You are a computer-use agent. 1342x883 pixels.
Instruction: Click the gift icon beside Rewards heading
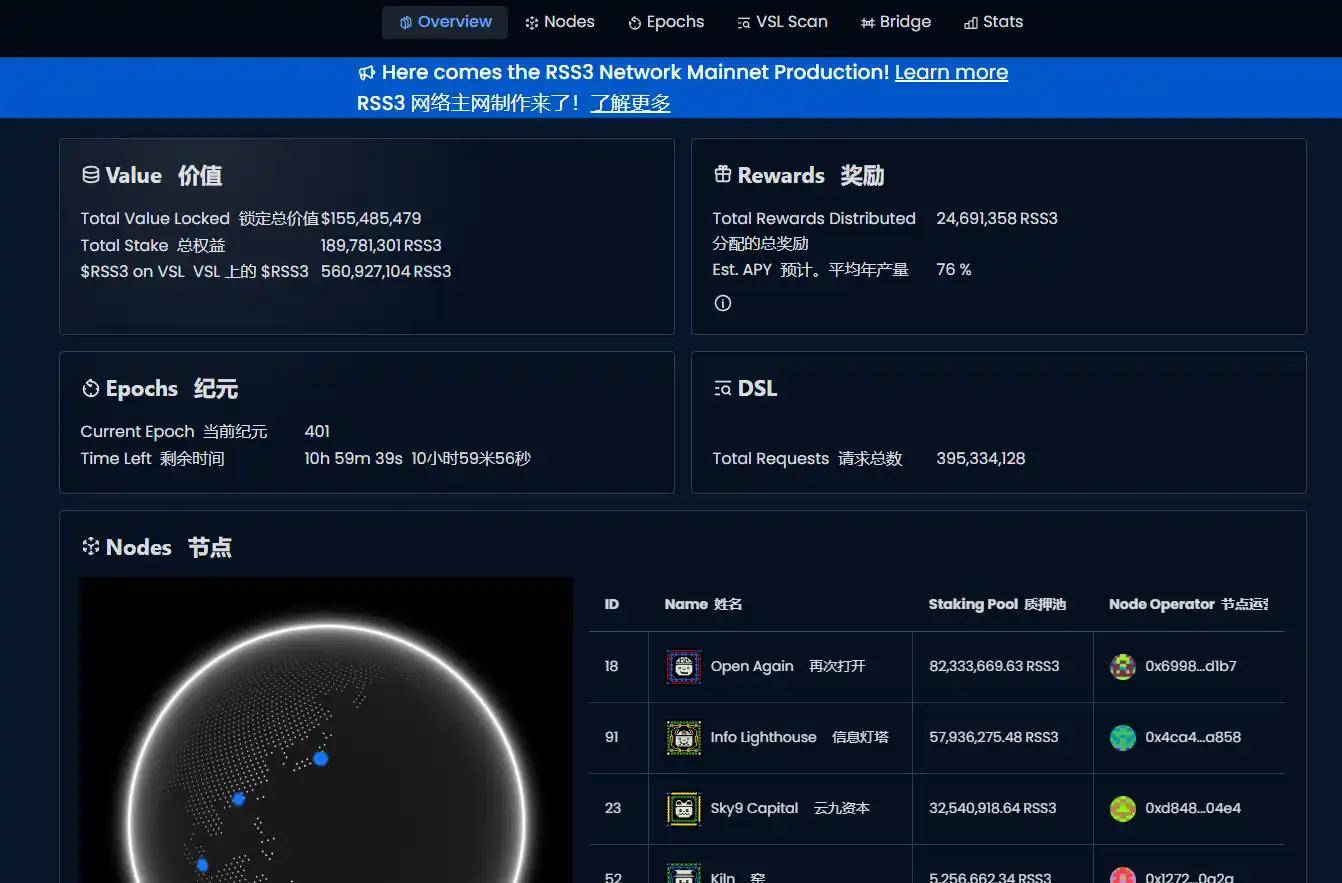click(x=722, y=174)
